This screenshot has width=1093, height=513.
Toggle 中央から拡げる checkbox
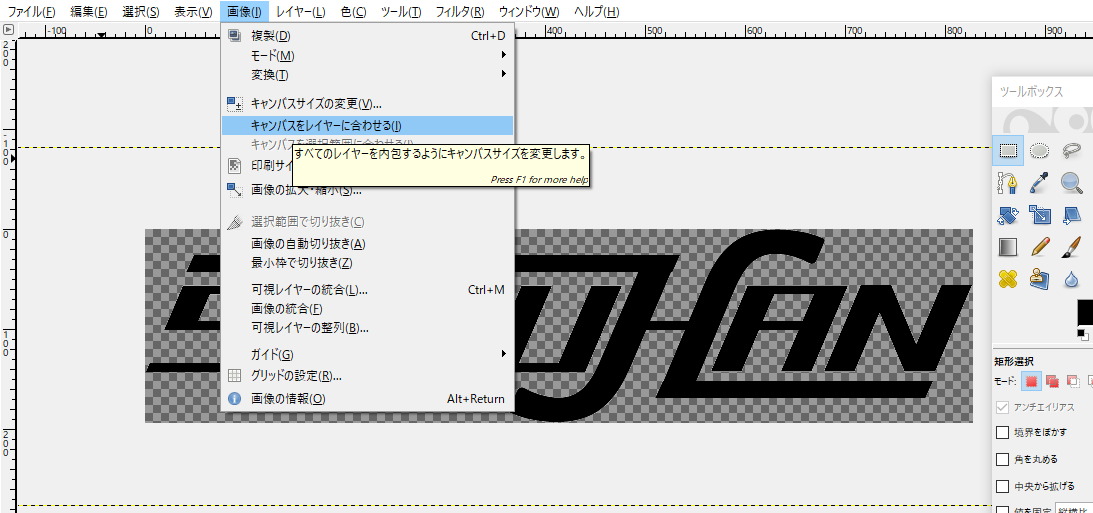pyautogui.click(x=1002, y=486)
